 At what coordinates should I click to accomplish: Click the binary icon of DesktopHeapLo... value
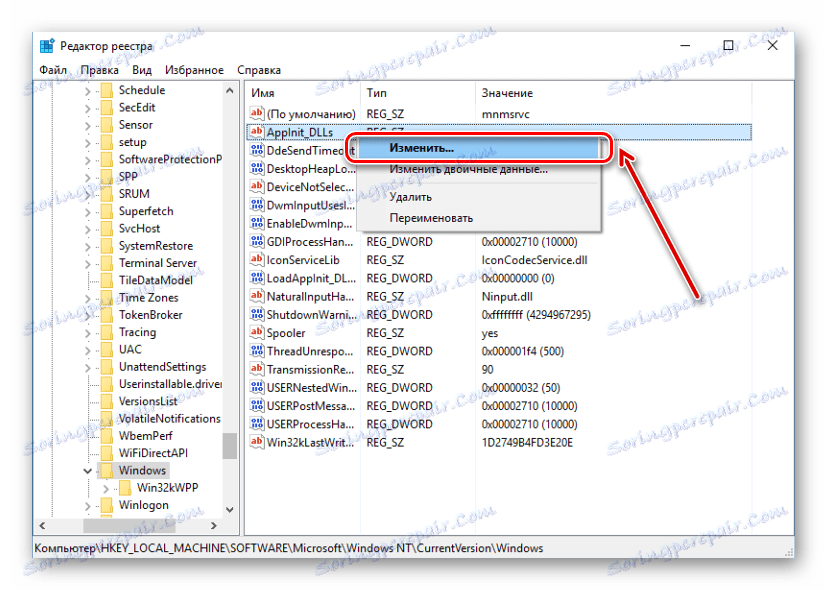click(256, 168)
